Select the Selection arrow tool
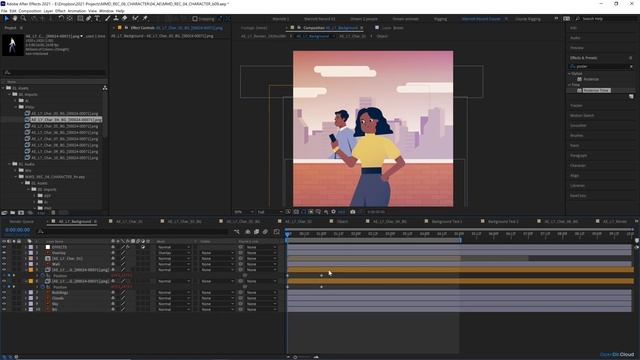Image resolution: width=640 pixels, height=360 pixels. pyautogui.click(x=7, y=18)
